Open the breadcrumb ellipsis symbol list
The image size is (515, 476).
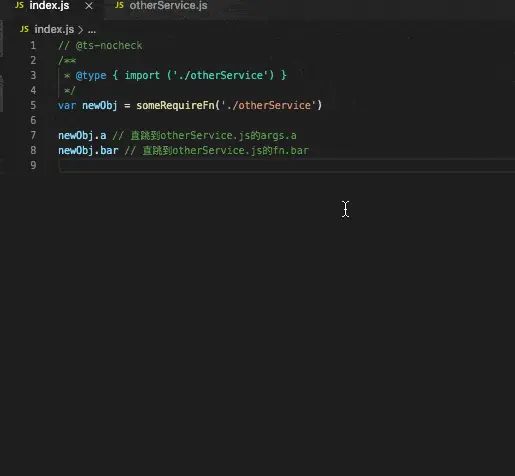pos(92,30)
